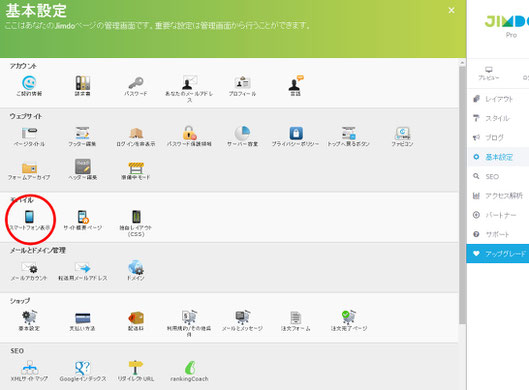Open the パスワード key icon
The height and width of the screenshot is (390, 529).
136,83
